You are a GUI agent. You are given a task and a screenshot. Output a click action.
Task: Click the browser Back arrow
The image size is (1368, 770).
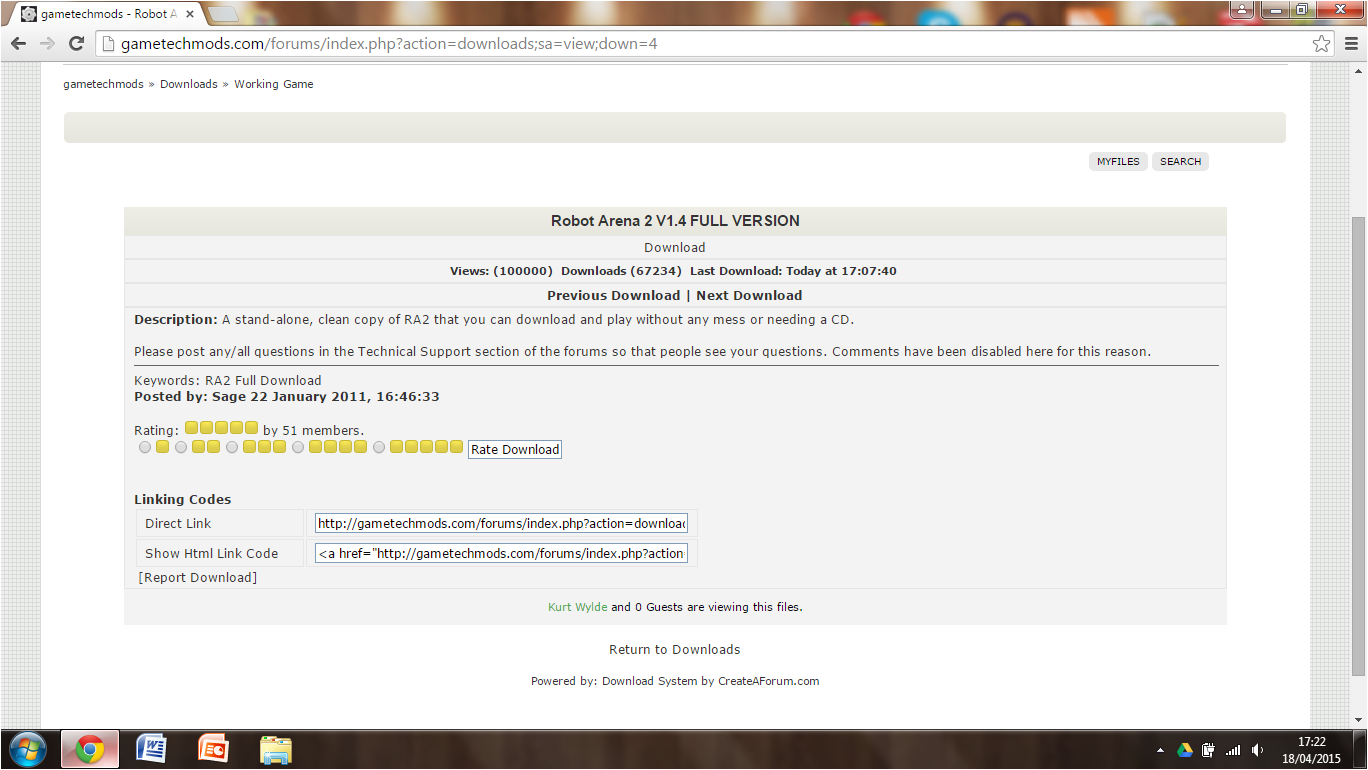18,44
